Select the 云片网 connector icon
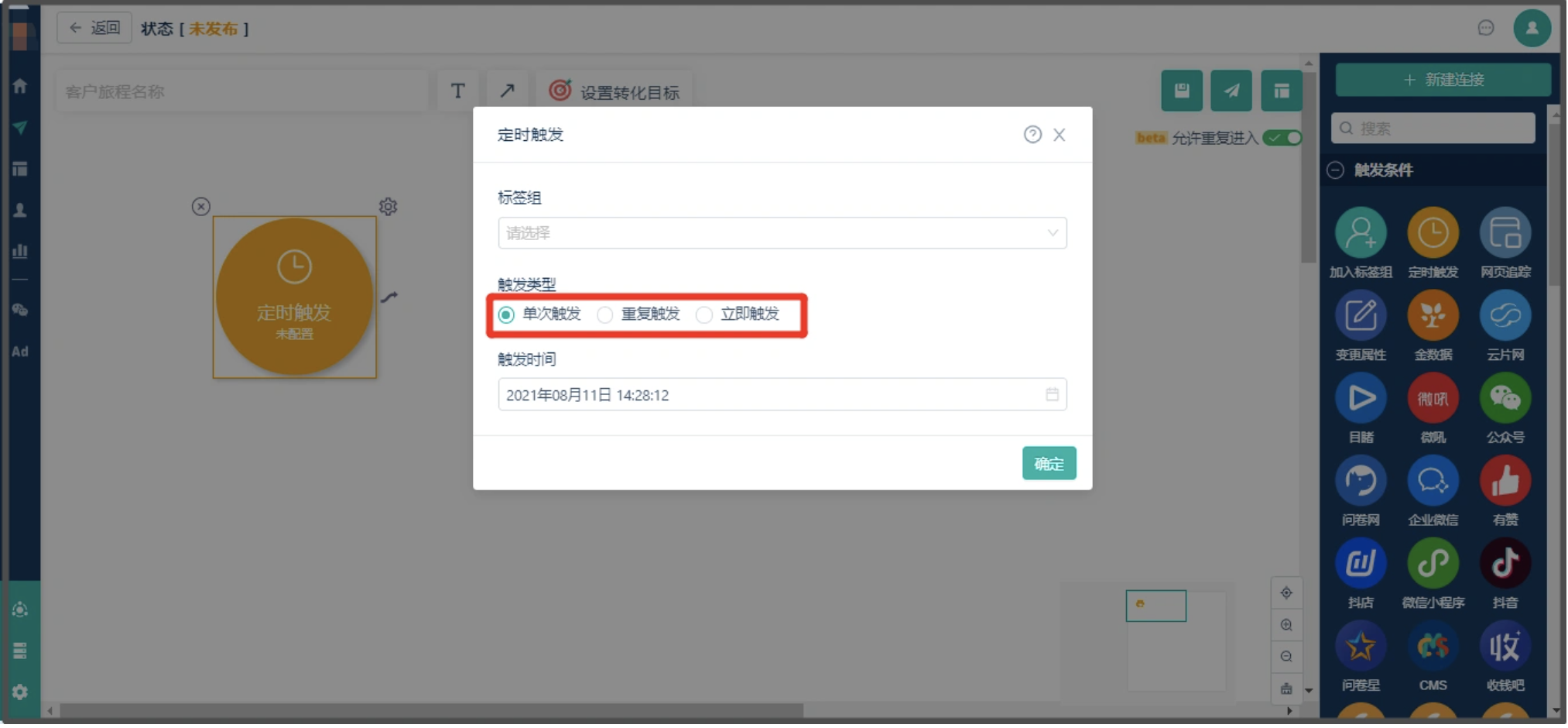This screenshot has width=1568, height=728. (x=1507, y=316)
